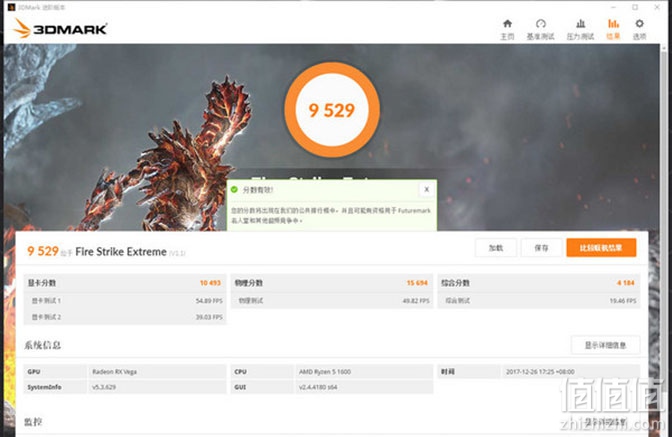The image size is (672, 437).
Task: Click the combined test result 19.46 FPS
Action: (x=623, y=301)
